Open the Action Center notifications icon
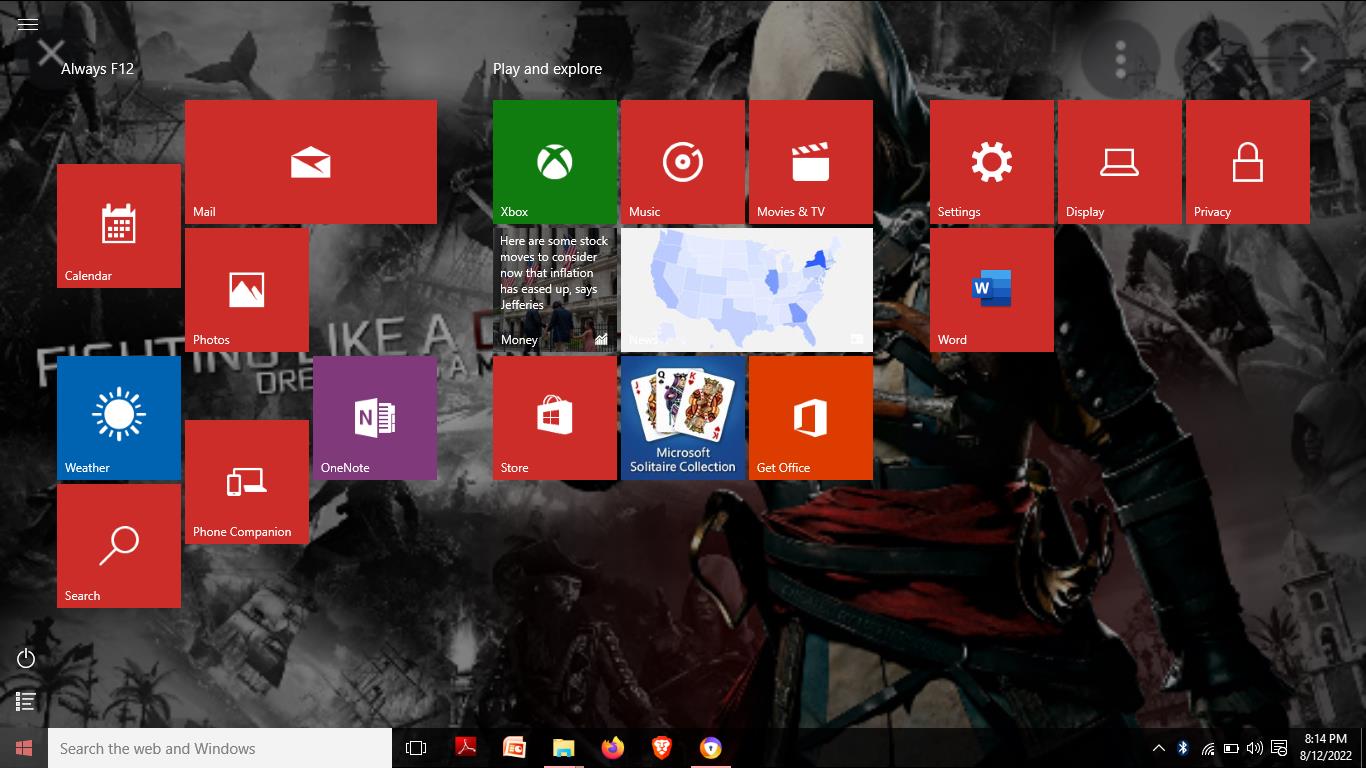The width and height of the screenshot is (1366, 768). [x=1279, y=748]
